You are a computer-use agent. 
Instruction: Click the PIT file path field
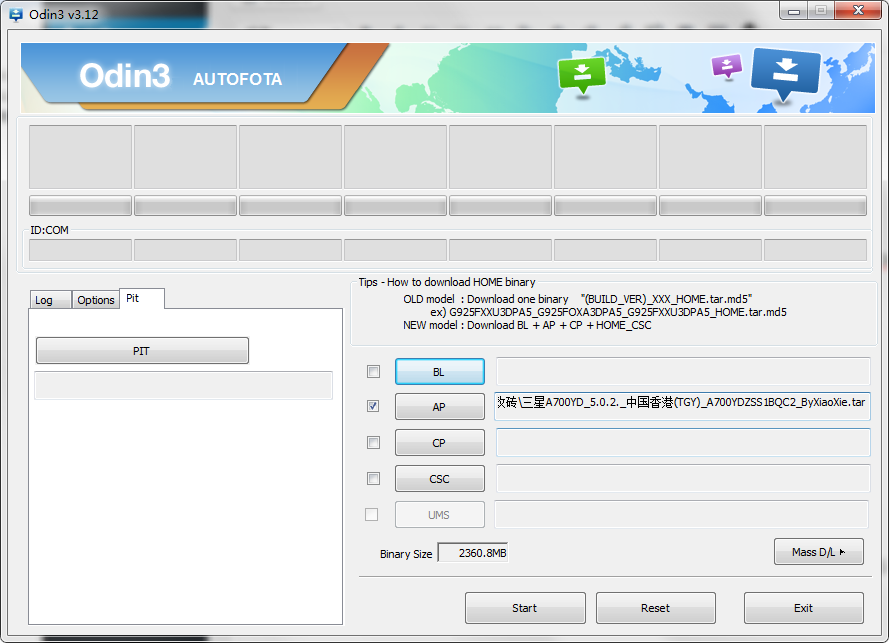(183, 386)
